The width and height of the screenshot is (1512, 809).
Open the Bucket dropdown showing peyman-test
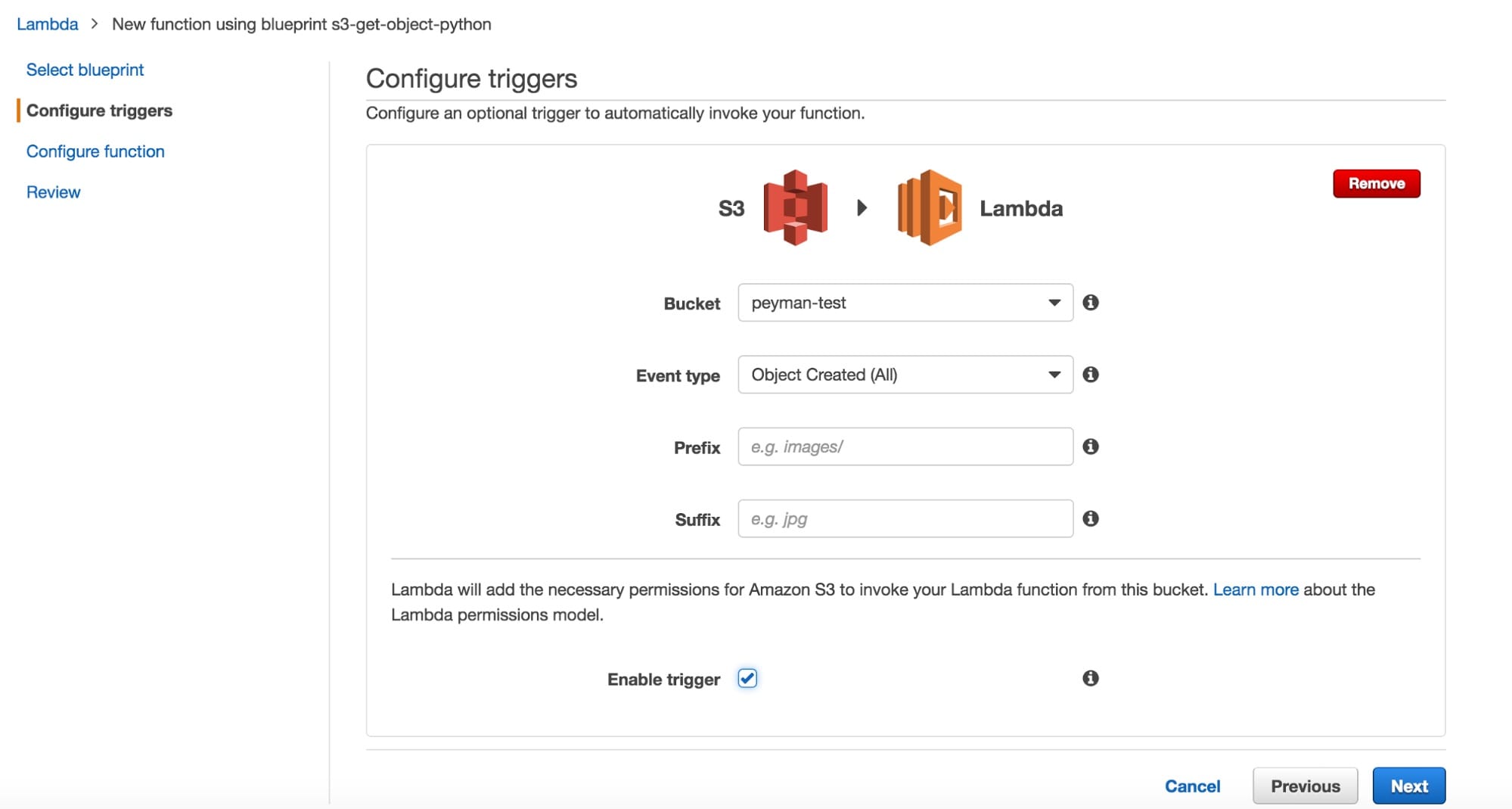(x=905, y=303)
